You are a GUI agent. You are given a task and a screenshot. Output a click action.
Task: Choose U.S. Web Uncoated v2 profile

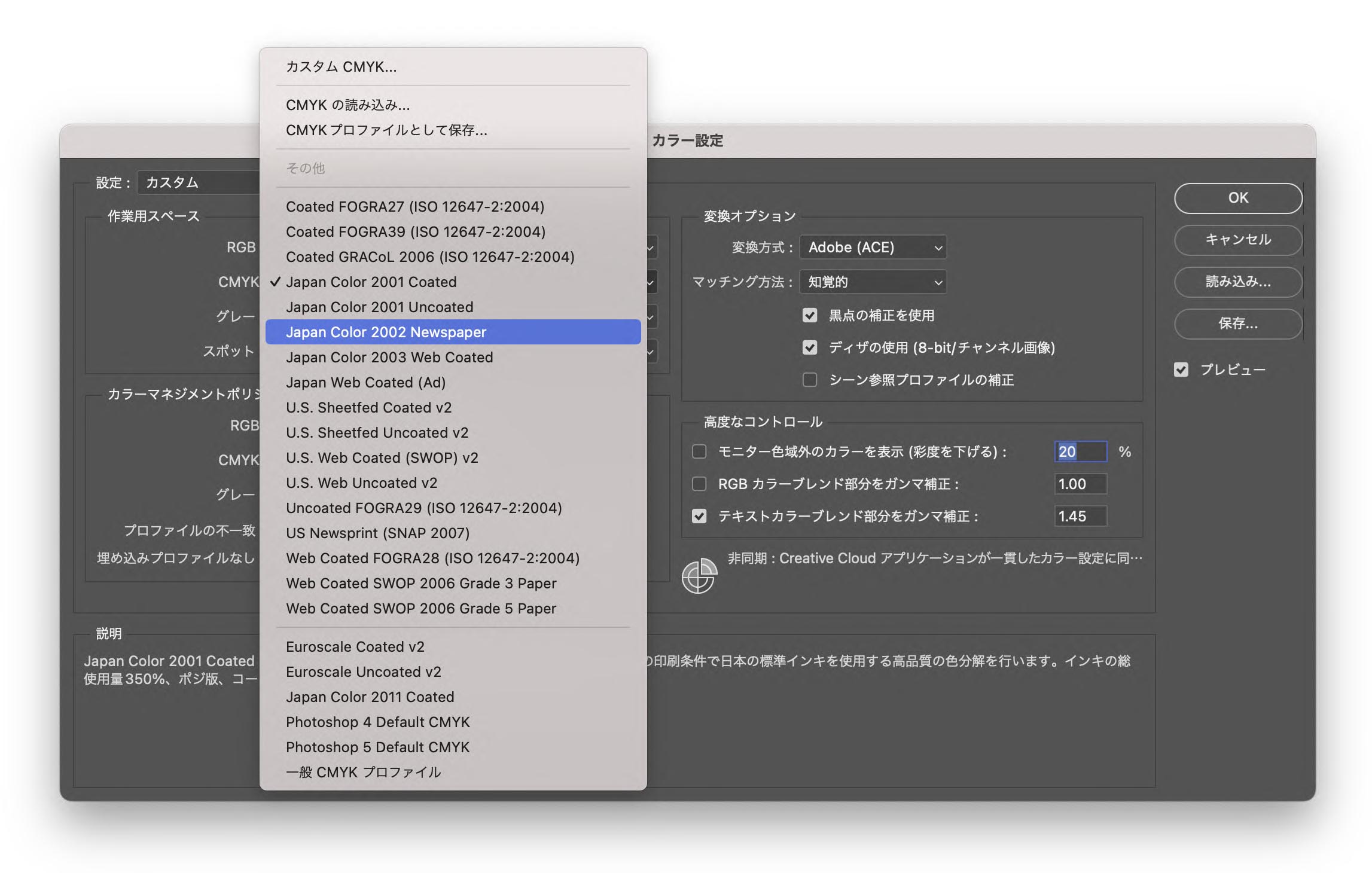tap(453, 483)
